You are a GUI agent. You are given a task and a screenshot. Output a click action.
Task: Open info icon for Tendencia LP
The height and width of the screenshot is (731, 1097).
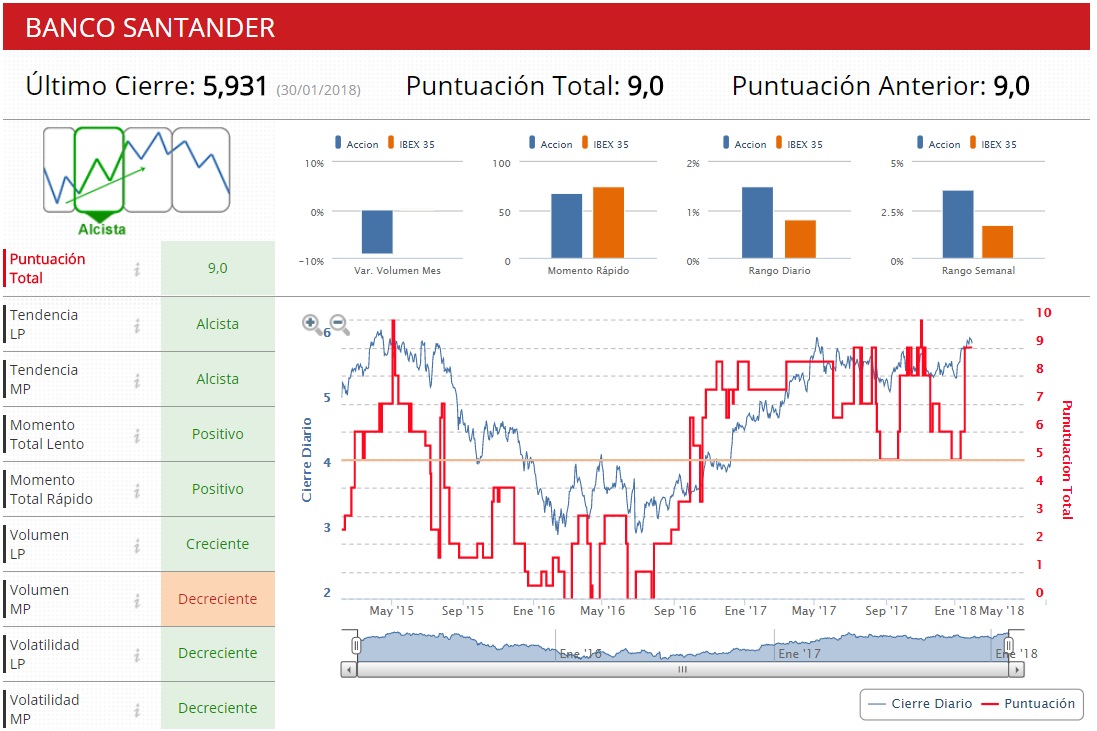coord(137,325)
